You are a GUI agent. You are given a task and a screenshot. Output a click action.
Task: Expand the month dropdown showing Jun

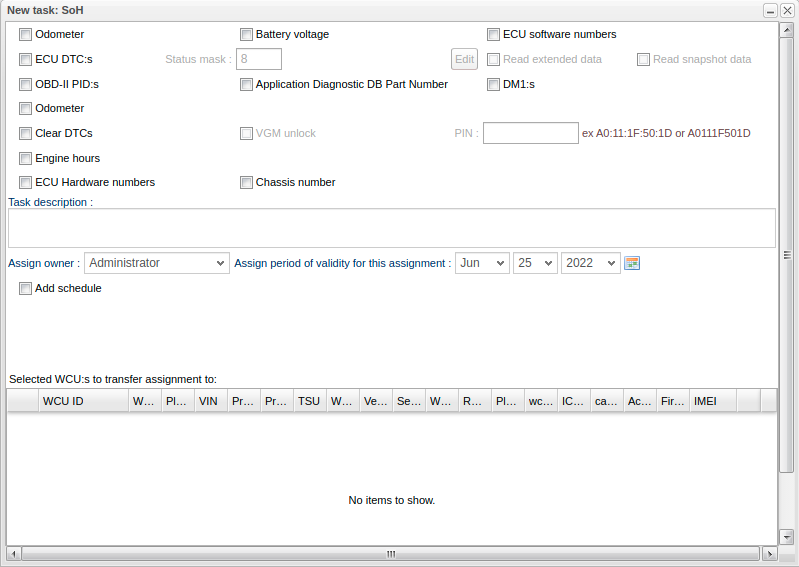tap(482, 263)
